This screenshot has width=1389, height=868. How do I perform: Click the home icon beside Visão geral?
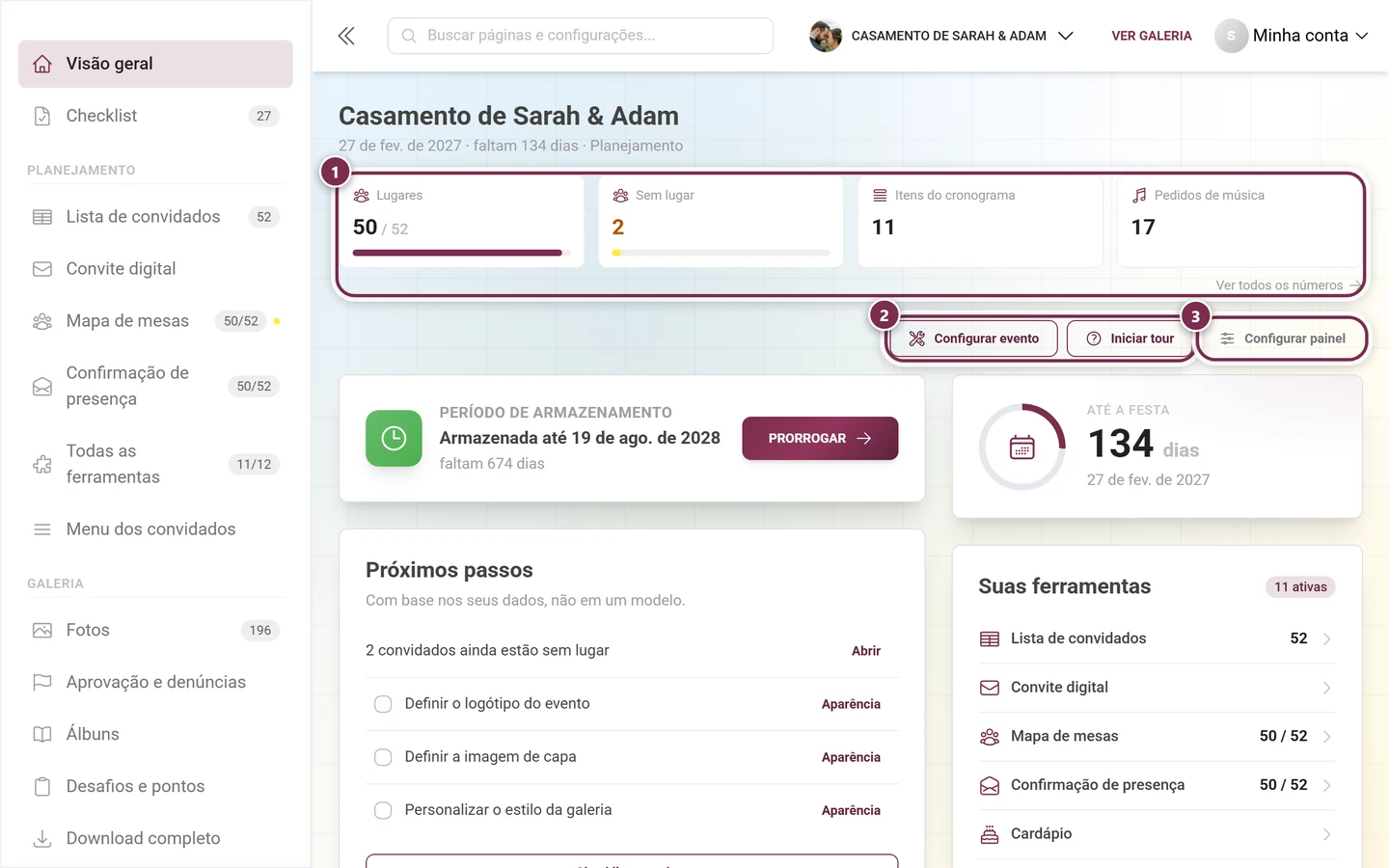click(x=42, y=64)
